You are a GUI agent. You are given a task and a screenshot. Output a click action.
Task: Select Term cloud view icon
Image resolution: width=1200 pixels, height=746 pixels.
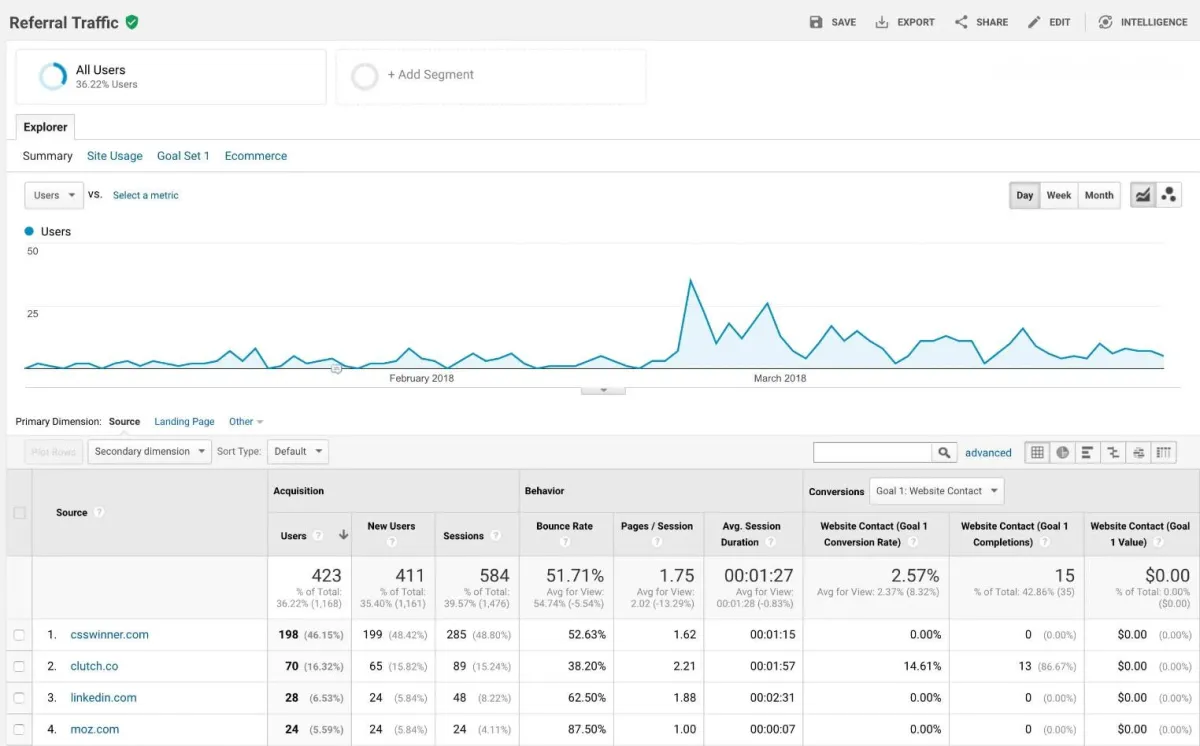[x=1138, y=453]
